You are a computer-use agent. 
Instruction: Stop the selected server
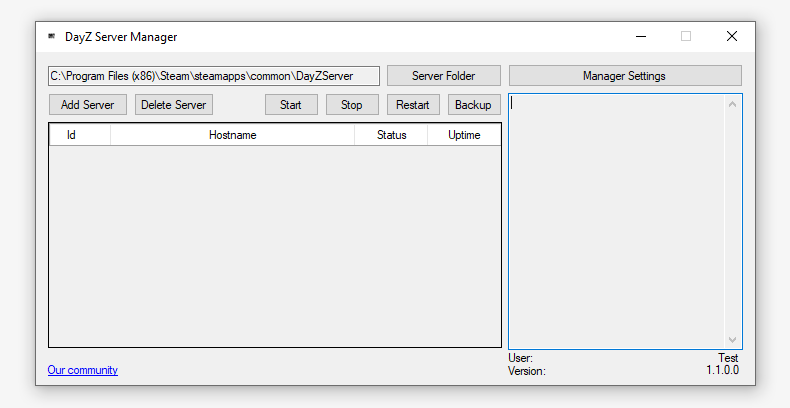352,105
